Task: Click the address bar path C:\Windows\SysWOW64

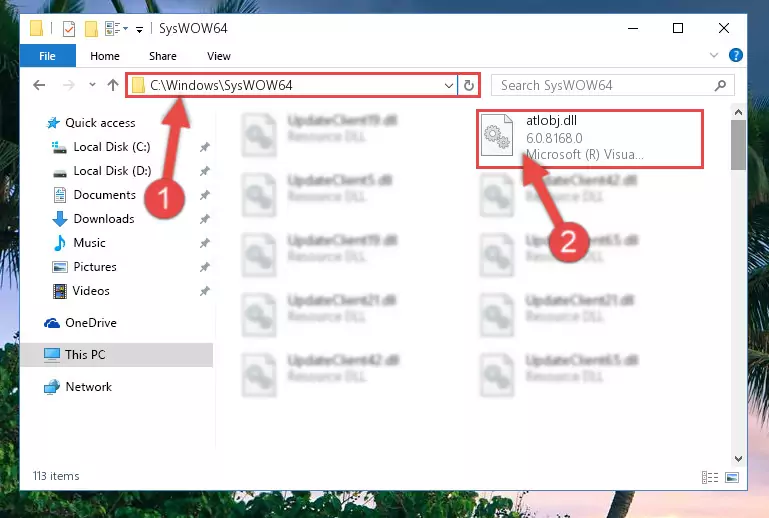Action: click(x=221, y=85)
